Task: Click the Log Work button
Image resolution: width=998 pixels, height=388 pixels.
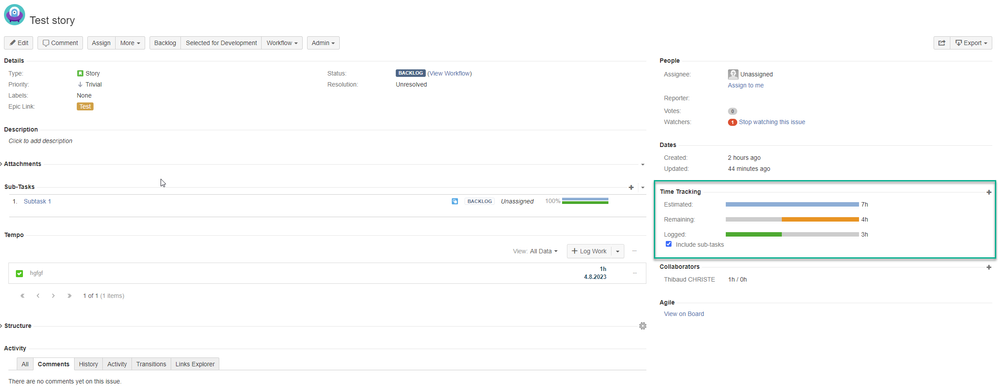Action: click(x=589, y=251)
